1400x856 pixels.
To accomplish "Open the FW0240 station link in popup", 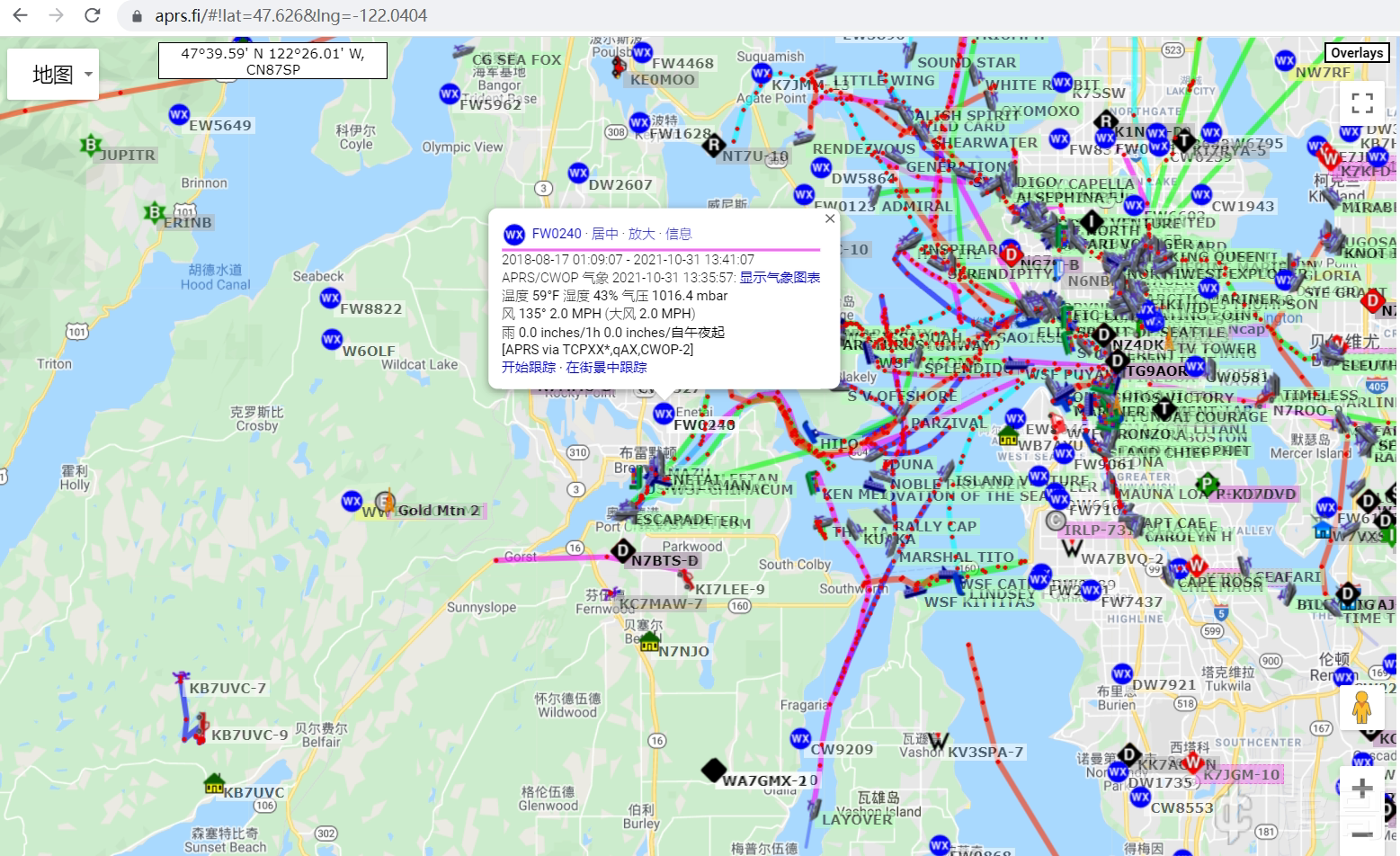I will pos(556,234).
